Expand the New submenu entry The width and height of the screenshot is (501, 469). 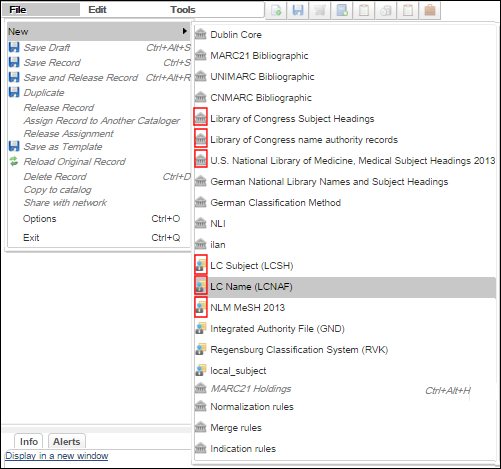[99, 32]
